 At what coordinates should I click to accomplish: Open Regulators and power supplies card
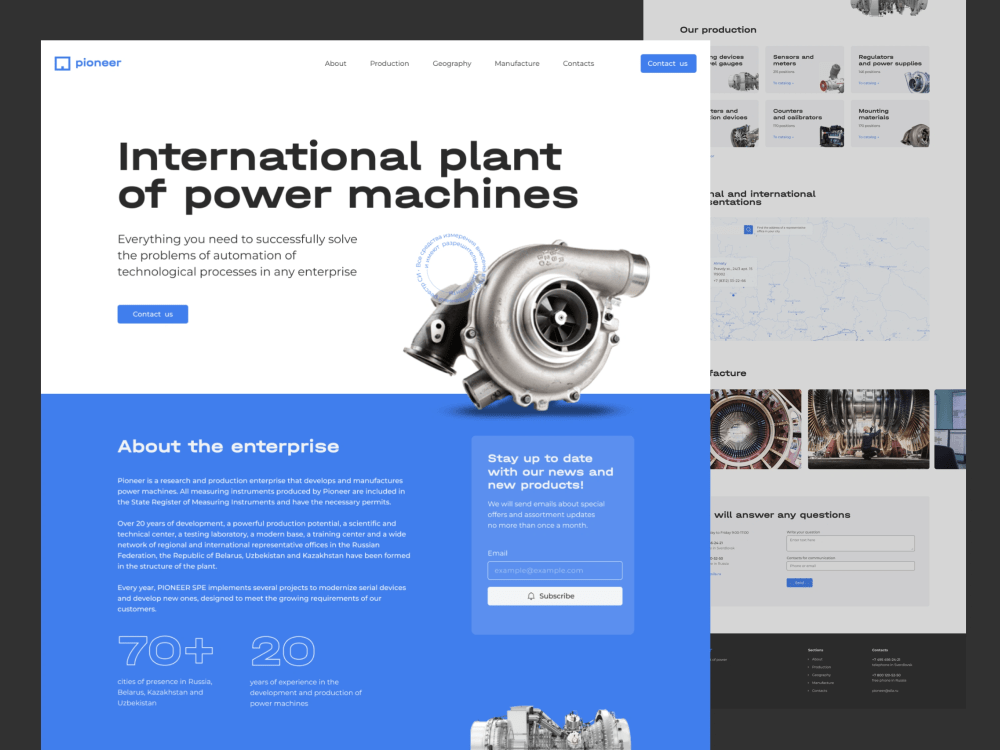click(890, 70)
